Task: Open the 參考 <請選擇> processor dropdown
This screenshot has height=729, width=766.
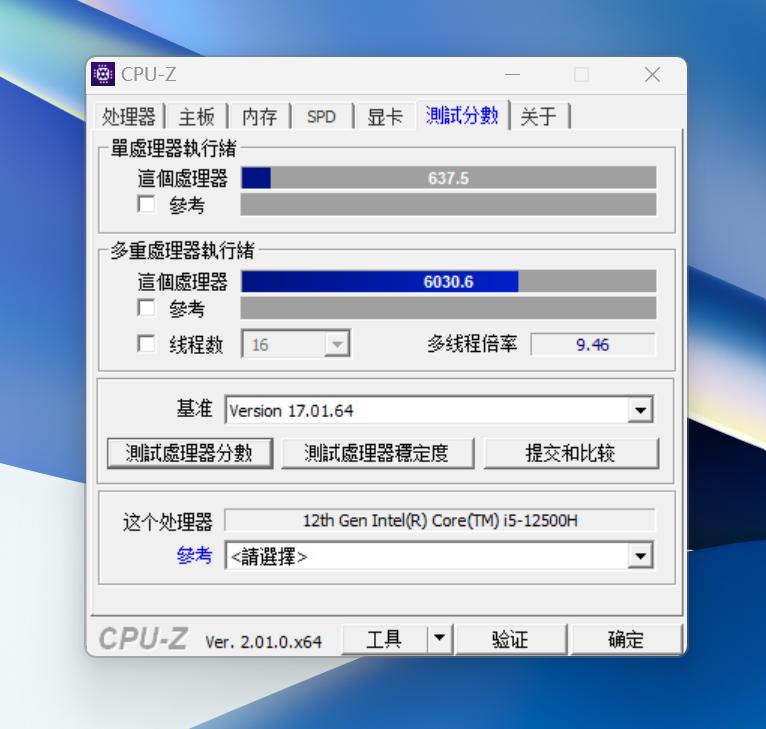Action: tap(640, 556)
